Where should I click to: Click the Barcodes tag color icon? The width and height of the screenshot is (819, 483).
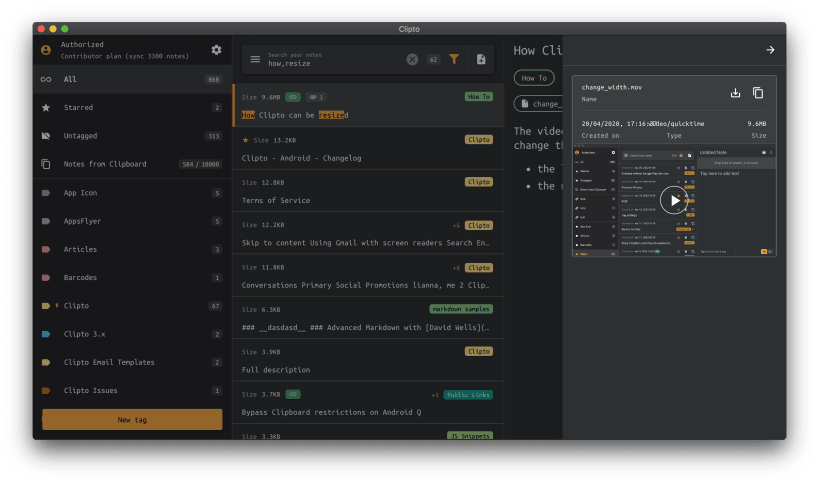point(46,278)
